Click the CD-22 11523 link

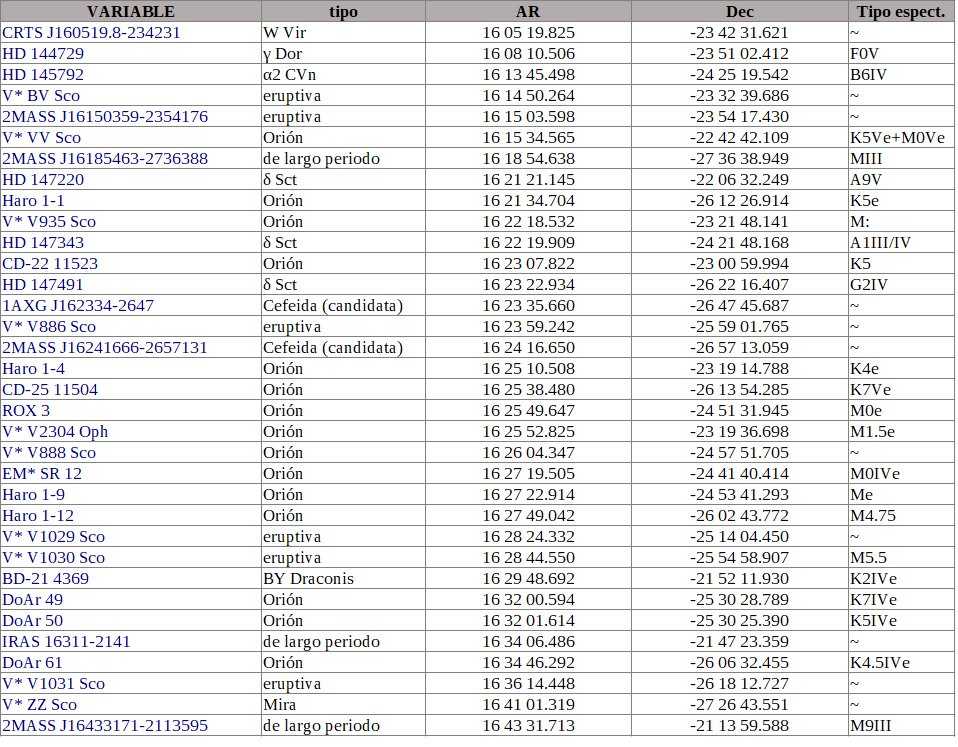point(50,263)
